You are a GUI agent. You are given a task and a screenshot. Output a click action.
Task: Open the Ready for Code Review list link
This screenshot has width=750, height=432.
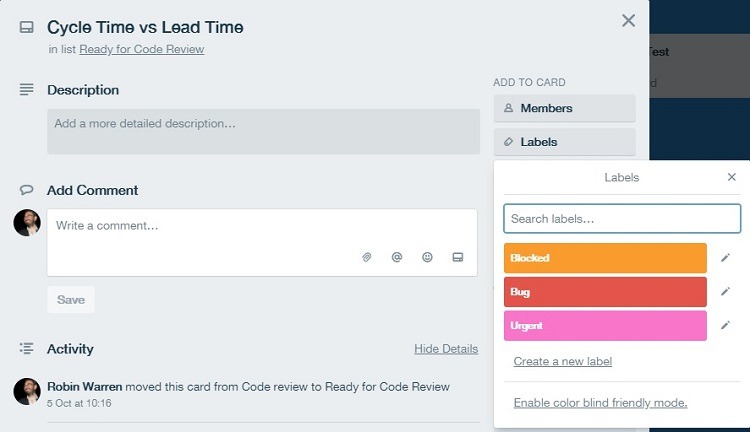coord(142,49)
